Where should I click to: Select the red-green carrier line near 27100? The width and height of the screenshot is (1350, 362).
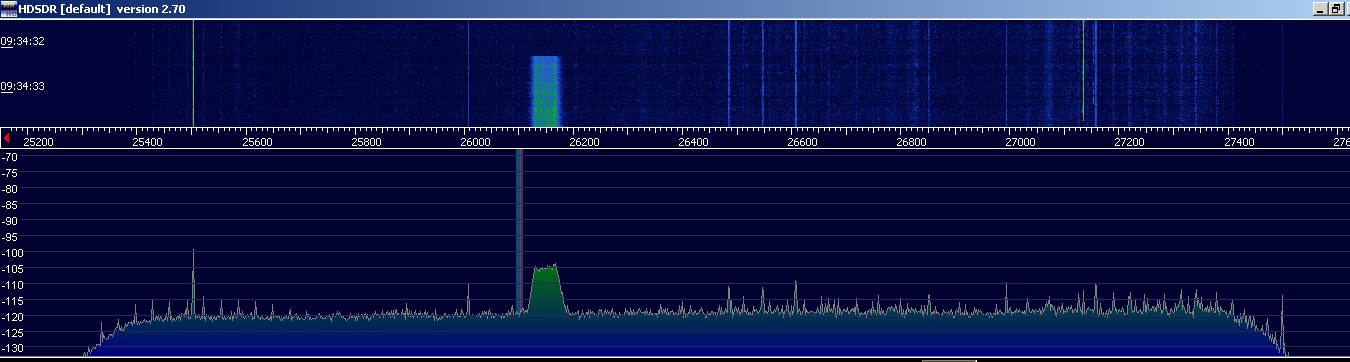point(1083,70)
